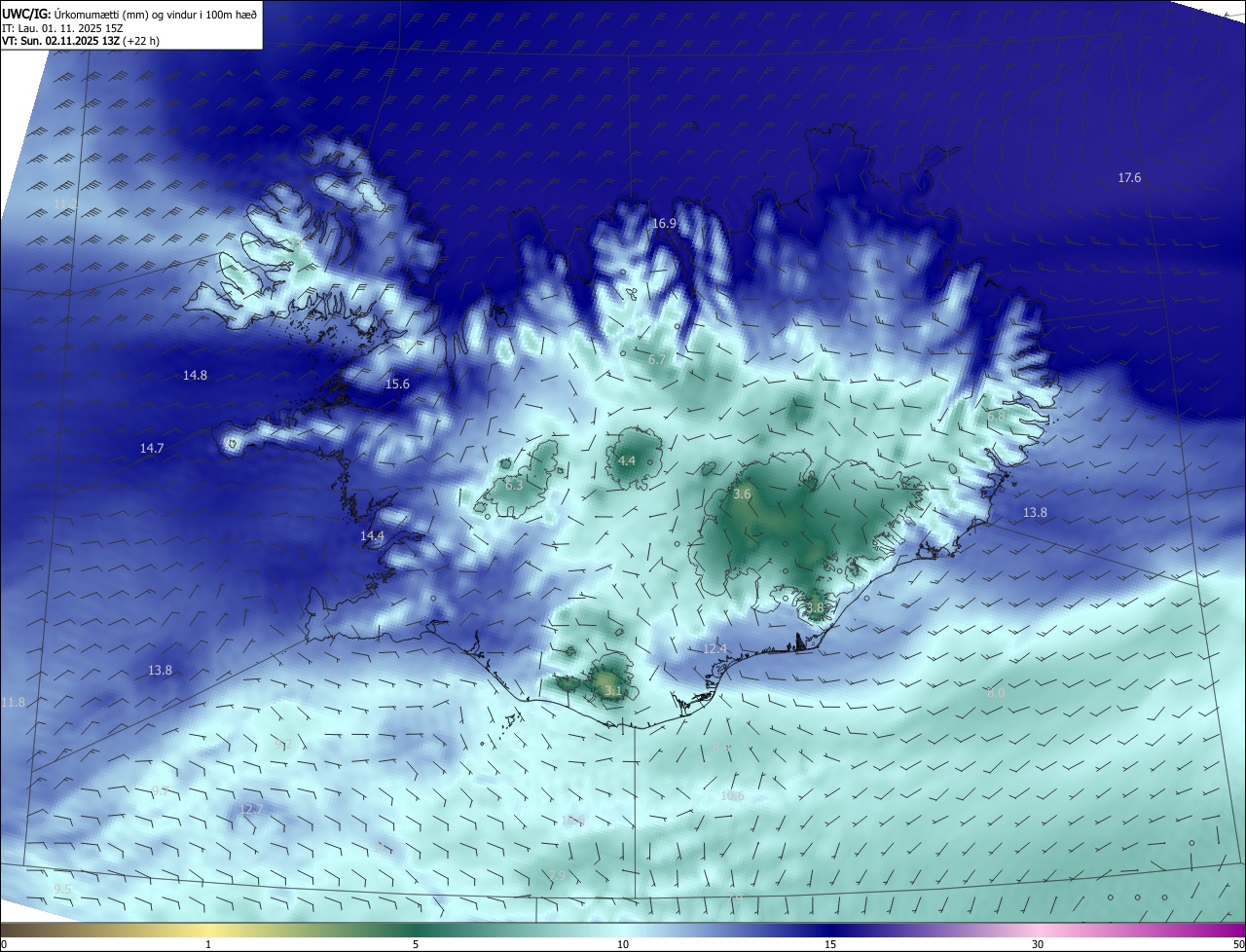1246x952 pixels.
Task: Click the 50 tick on the color scale
Action: tap(1238, 945)
